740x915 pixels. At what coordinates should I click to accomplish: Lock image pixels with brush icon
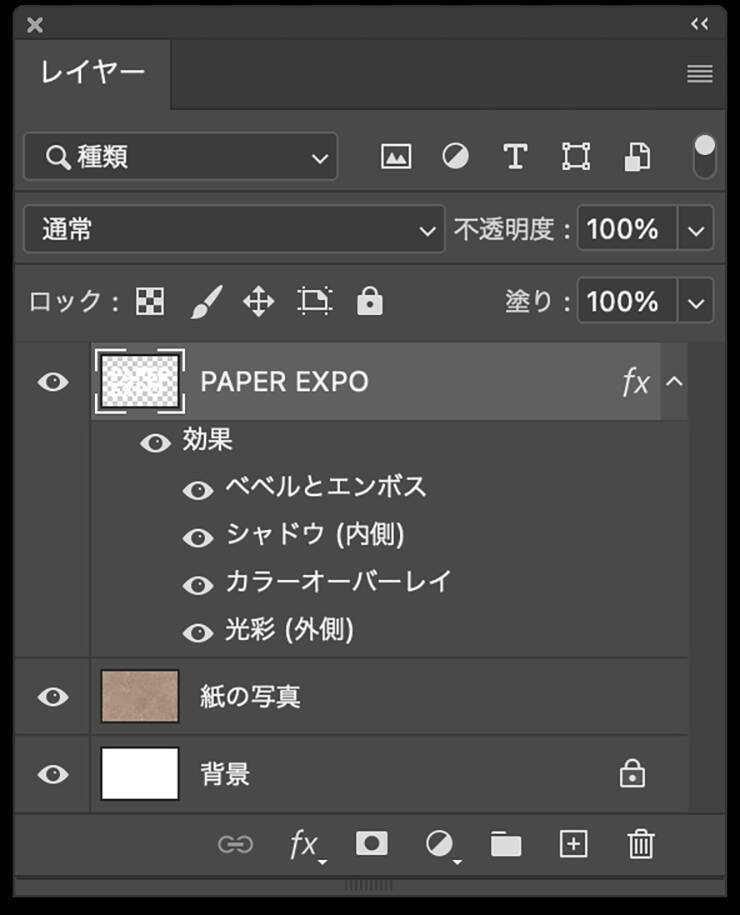point(206,301)
